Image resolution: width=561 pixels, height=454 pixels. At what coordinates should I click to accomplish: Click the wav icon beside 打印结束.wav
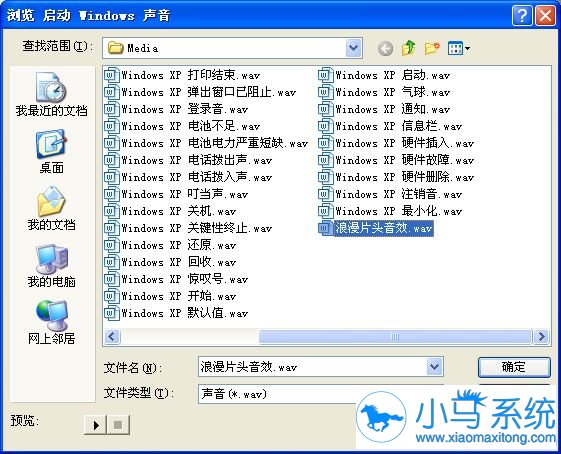coord(111,75)
